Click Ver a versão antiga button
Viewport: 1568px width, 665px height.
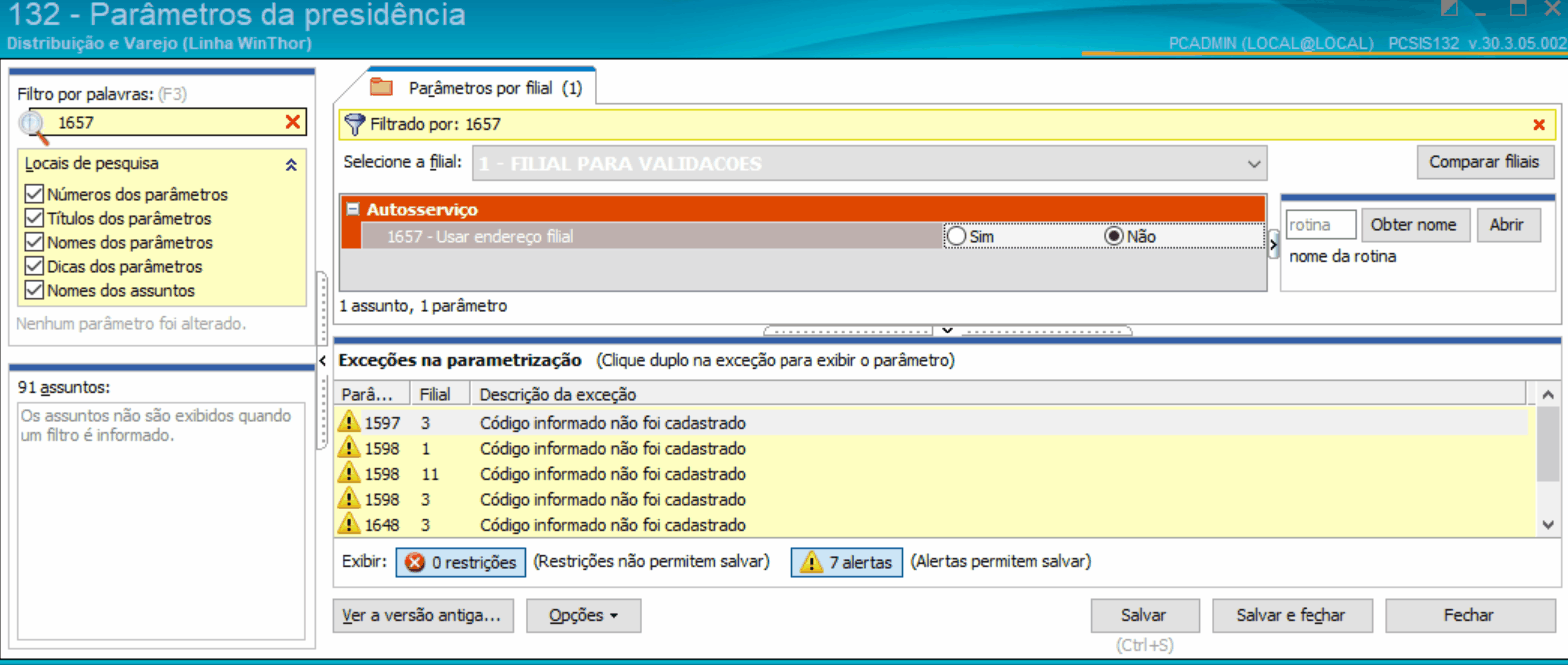pyautogui.click(x=423, y=616)
